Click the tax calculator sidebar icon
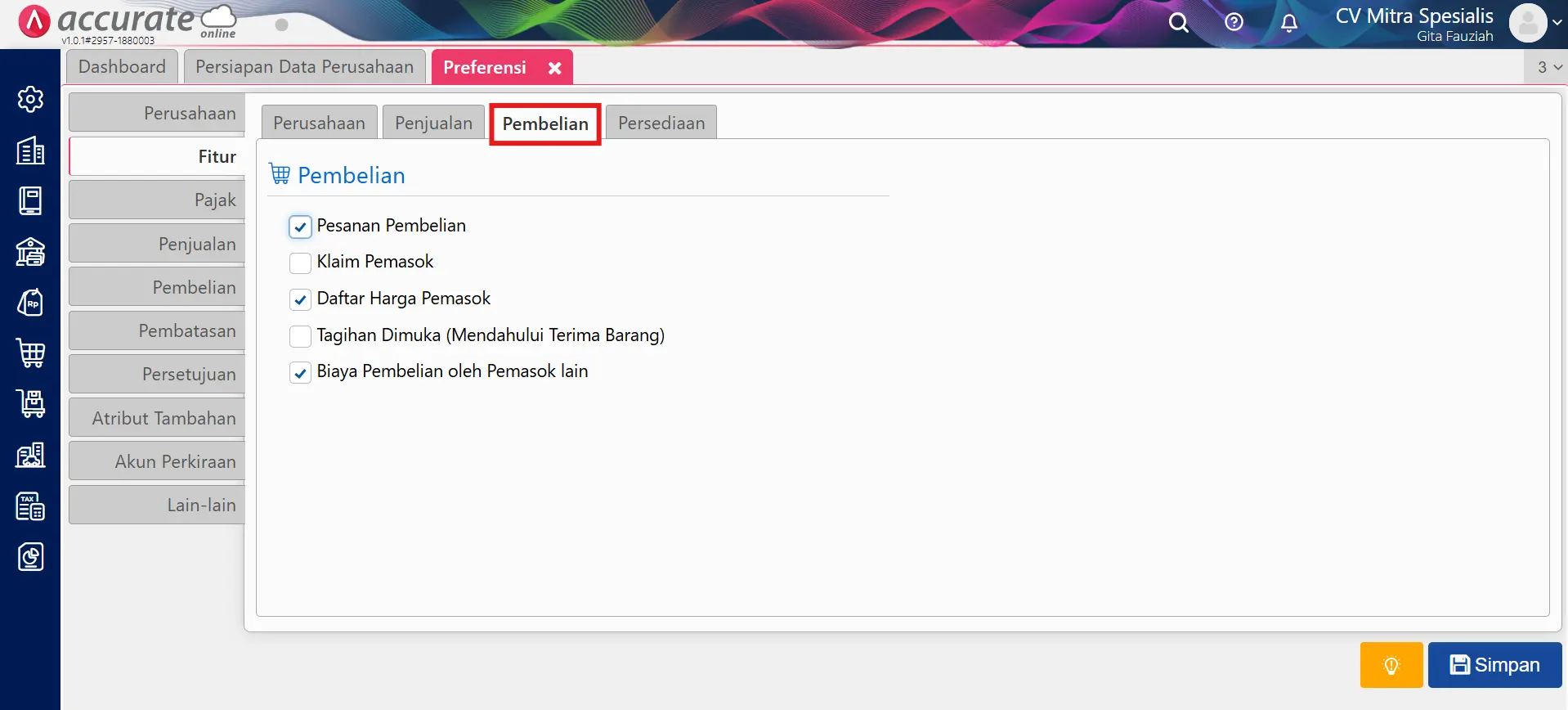This screenshot has width=1568, height=710. (30, 506)
